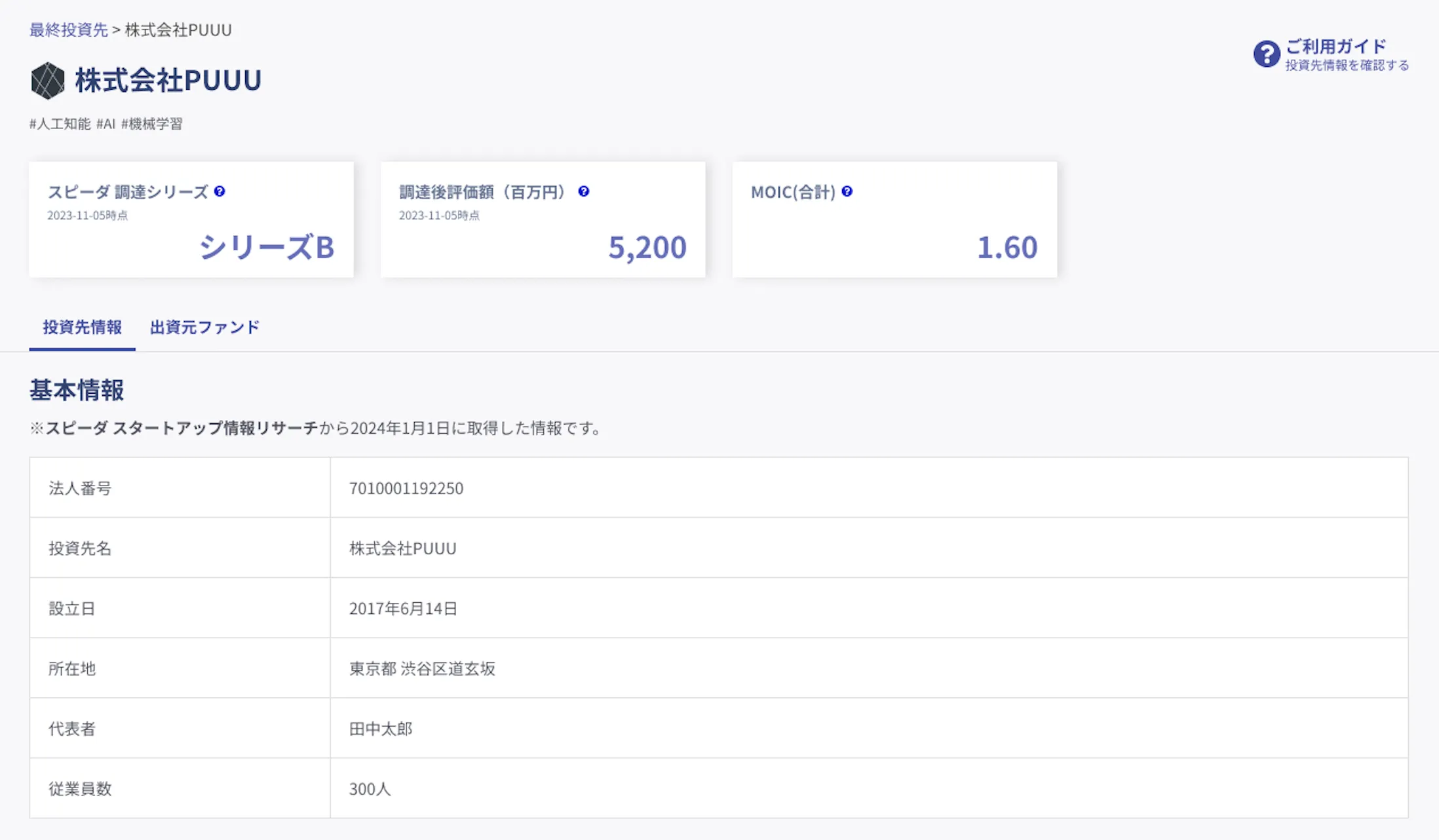Click the hashtag #人工知能 tag
1439x840 pixels.
coord(60,124)
